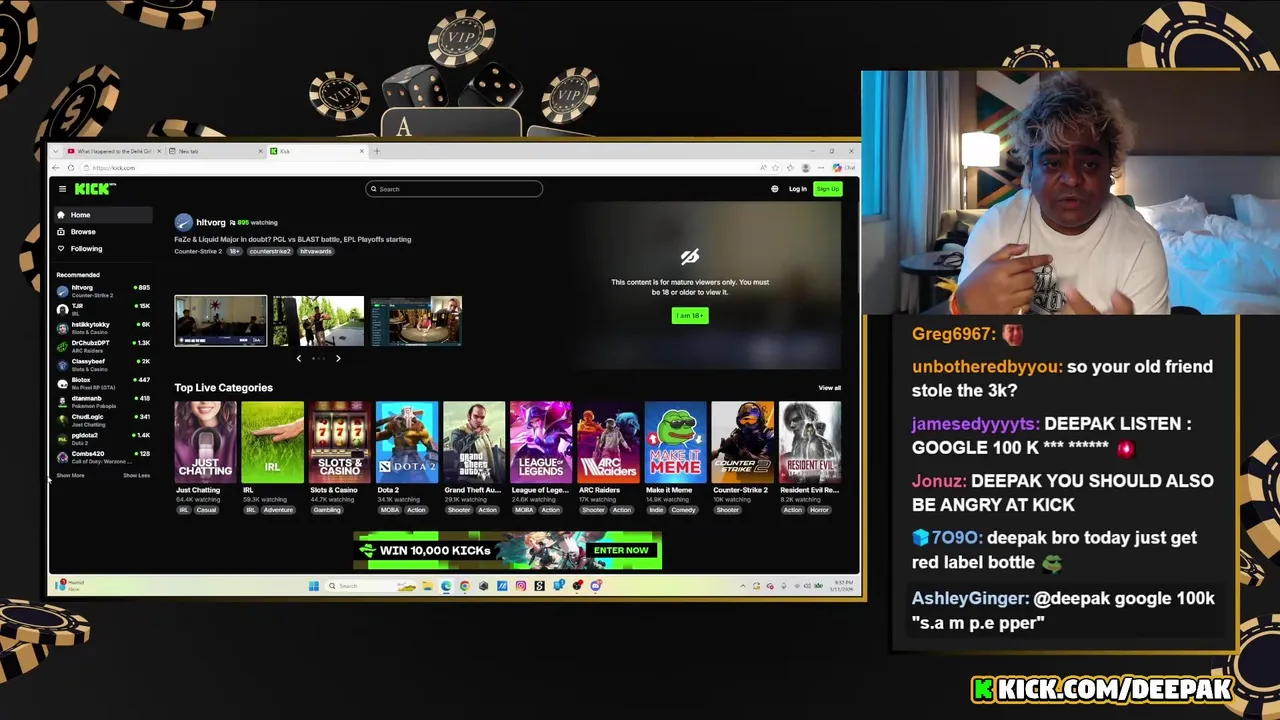Click the hltvawards tag on featured stream
Viewport: 1280px width, 720px height.
click(316, 252)
